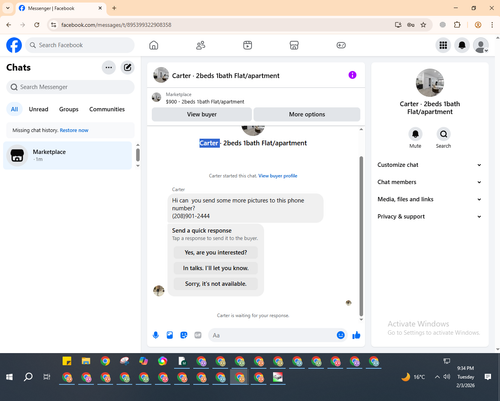
Task: Select the All chats filter
Action: click(14, 109)
